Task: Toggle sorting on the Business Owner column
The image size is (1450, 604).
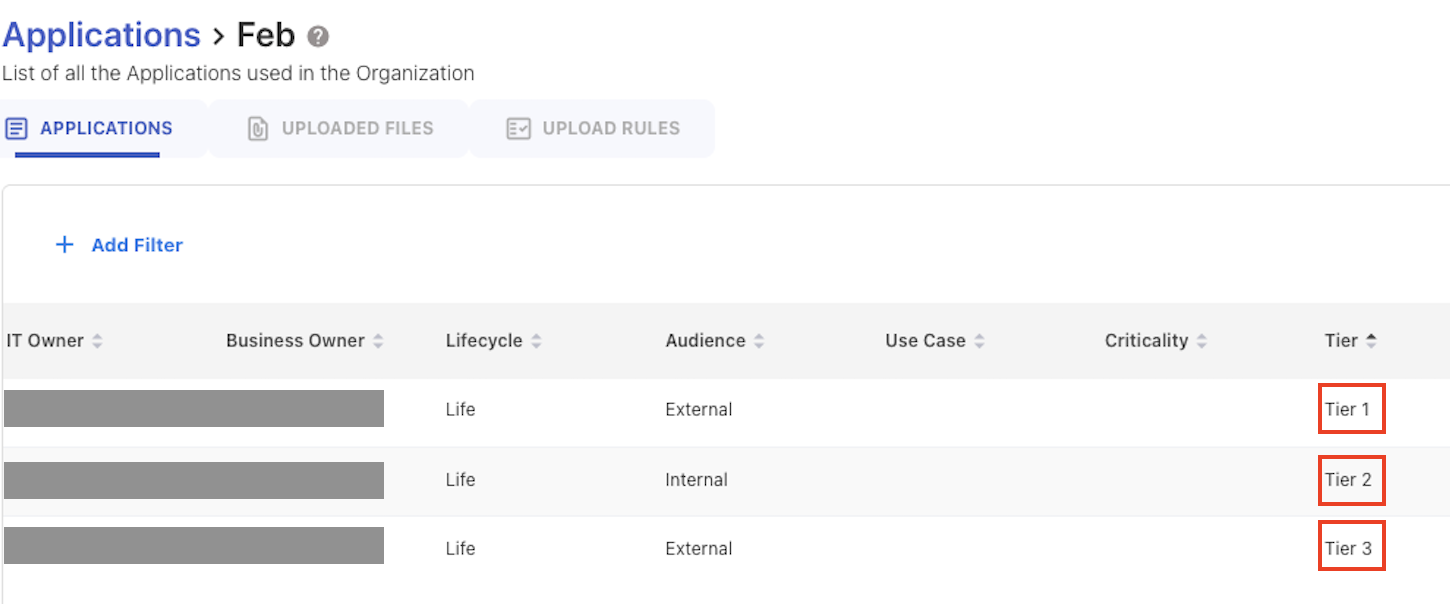Action: pos(379,340)
